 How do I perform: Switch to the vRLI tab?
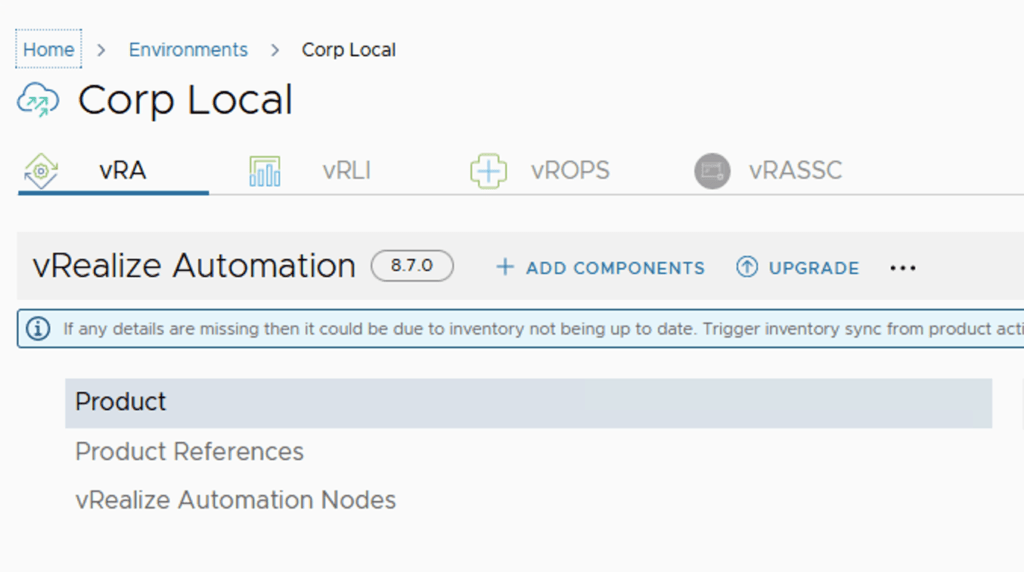click(x=346, y=171)
